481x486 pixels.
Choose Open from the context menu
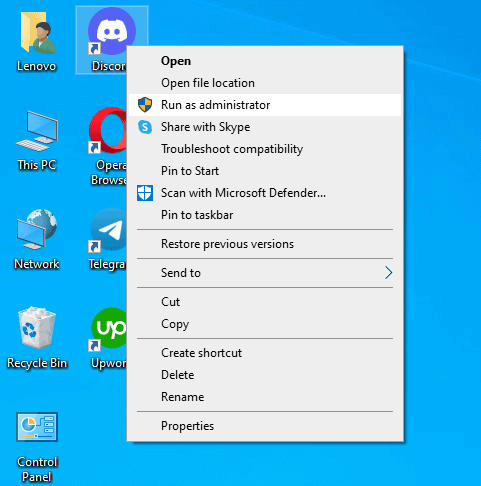click(265, 61)
